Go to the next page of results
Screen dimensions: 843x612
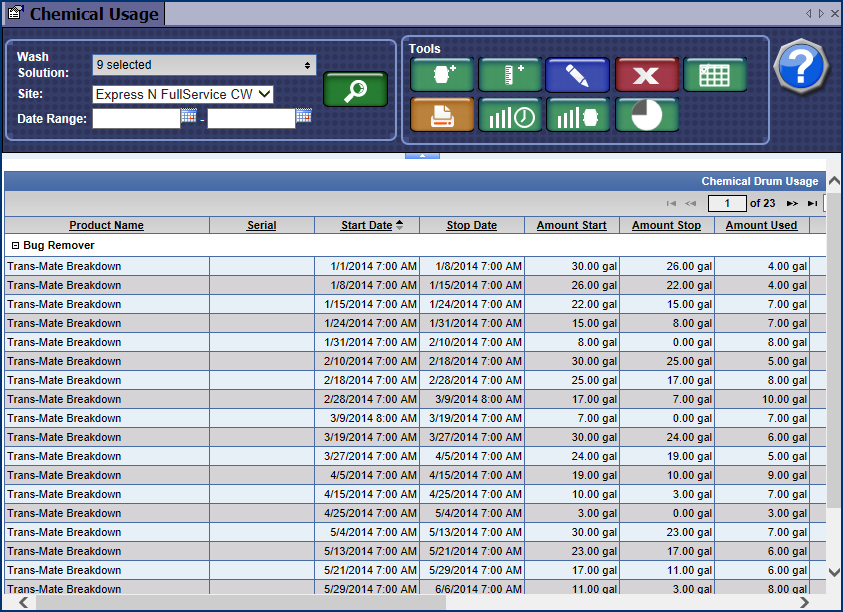792,203
